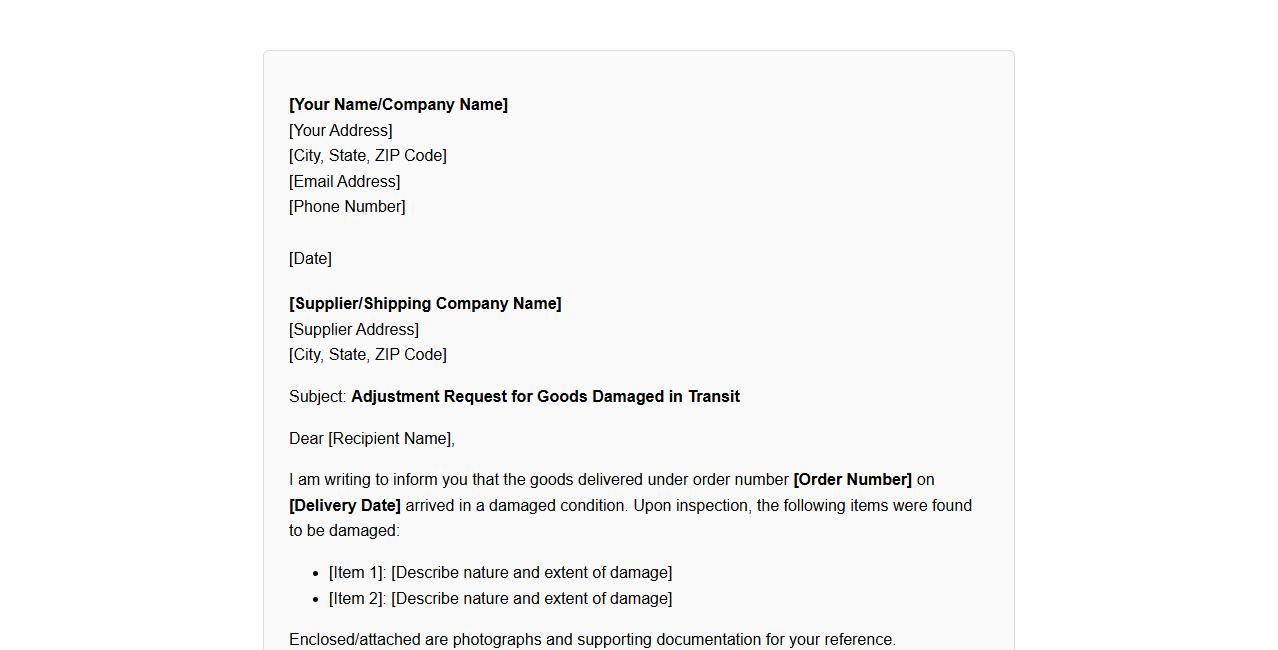This screenshot has width=1278, height=650.
Task: Click the [Date] placeholder
Action: click(310, 259)
